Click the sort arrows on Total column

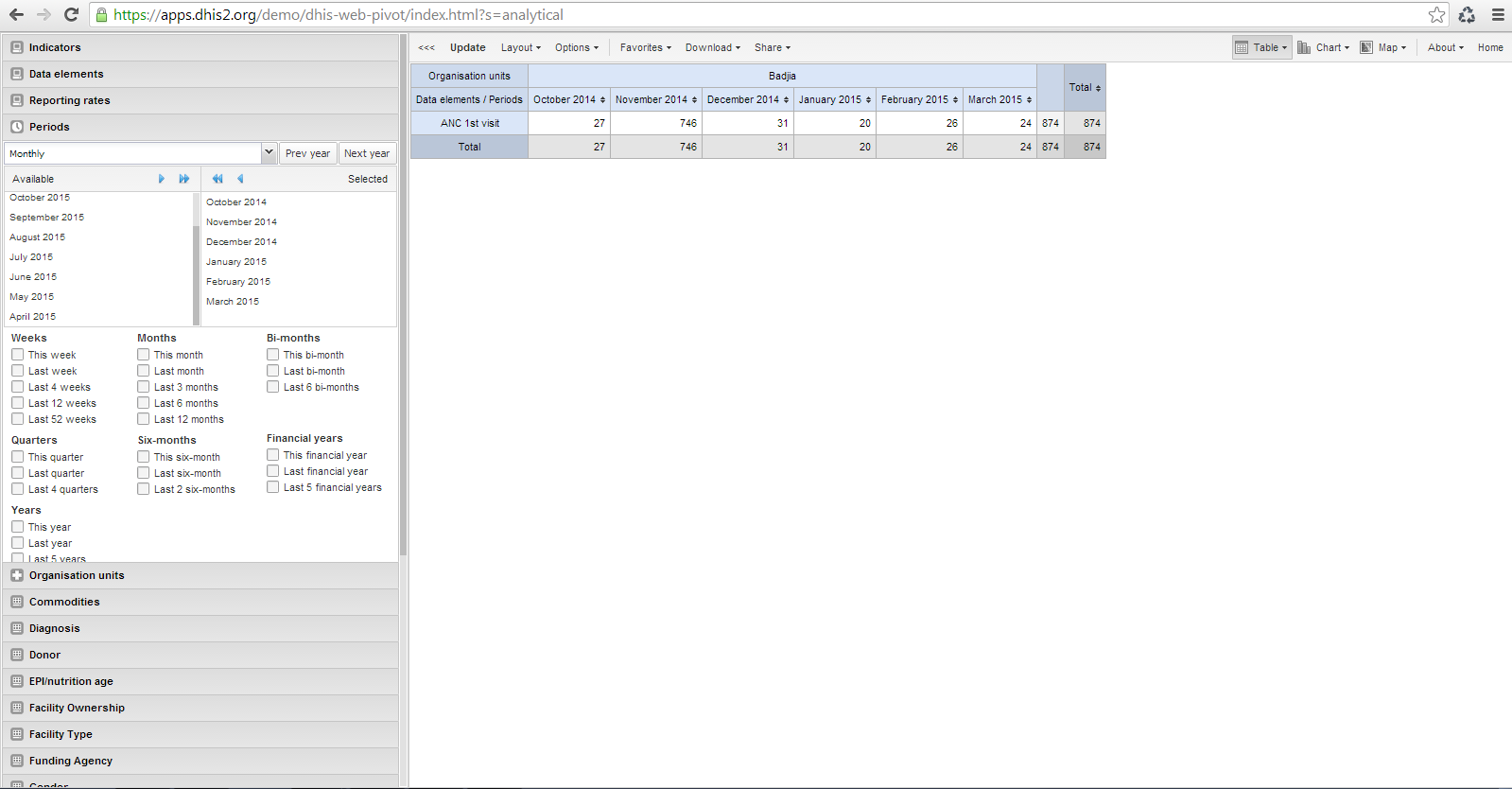point(1098,88)
